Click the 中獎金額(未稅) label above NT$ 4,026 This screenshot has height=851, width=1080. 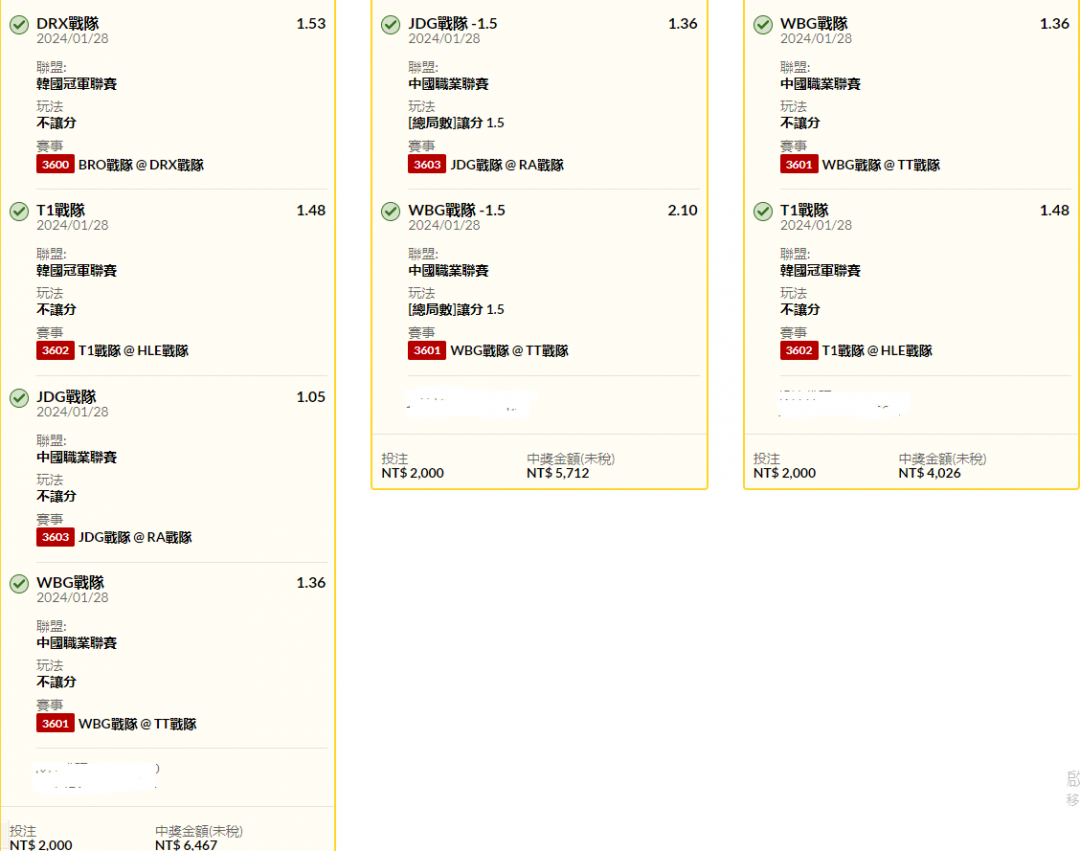pos(942,459)
